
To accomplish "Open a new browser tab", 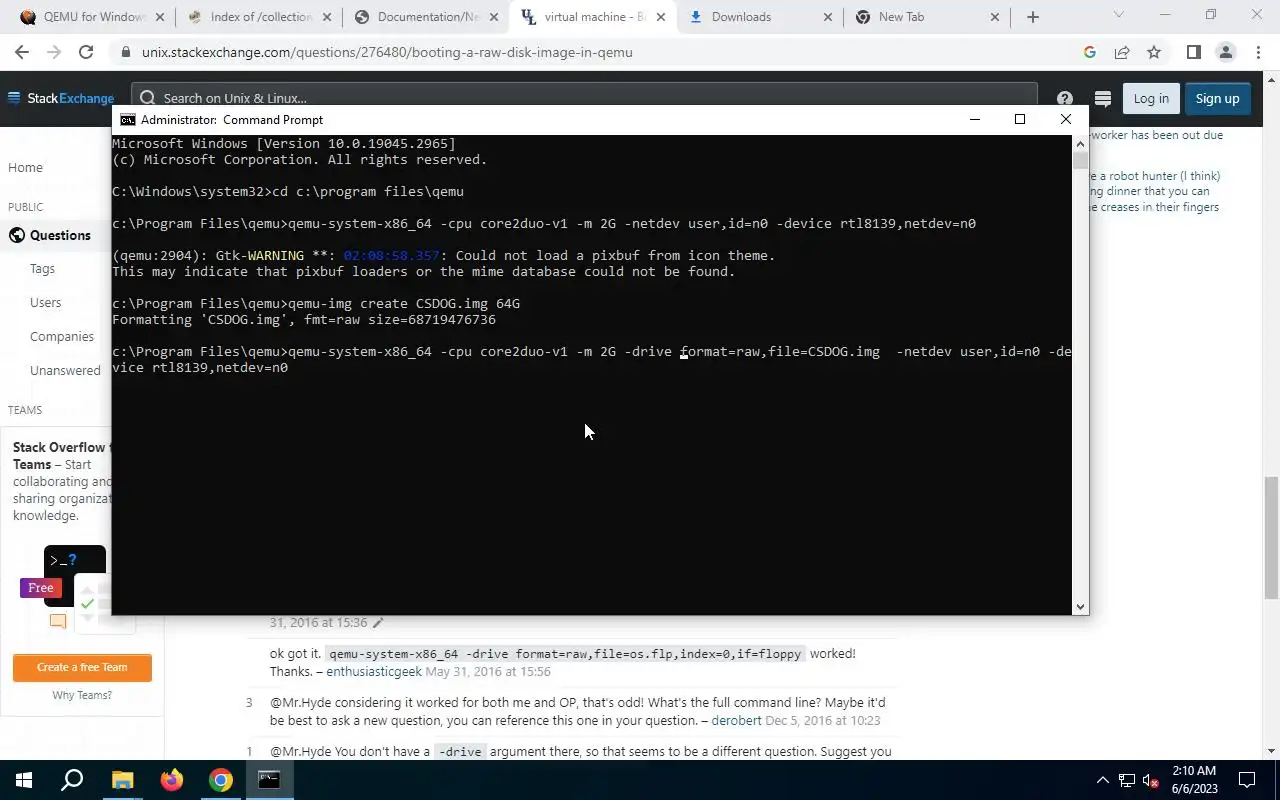I will 1033,17.
